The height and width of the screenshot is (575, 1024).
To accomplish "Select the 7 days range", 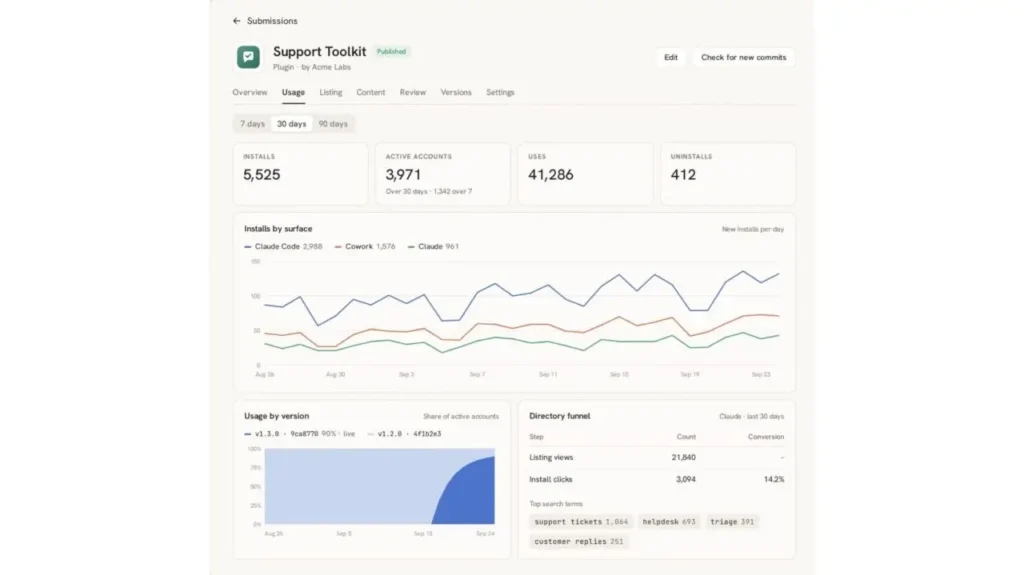I will [x=252, y=123].
